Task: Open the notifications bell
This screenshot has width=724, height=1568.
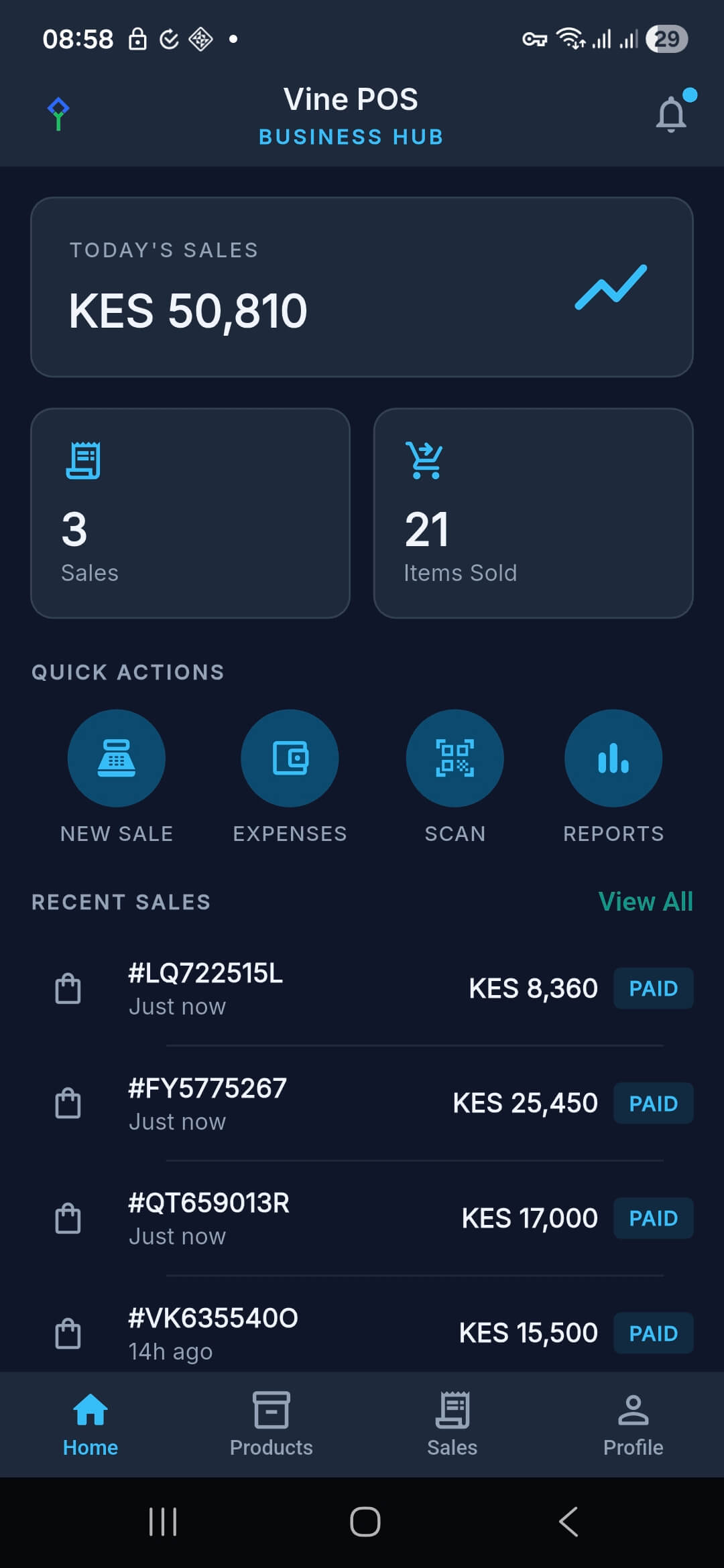Action: 672,114
